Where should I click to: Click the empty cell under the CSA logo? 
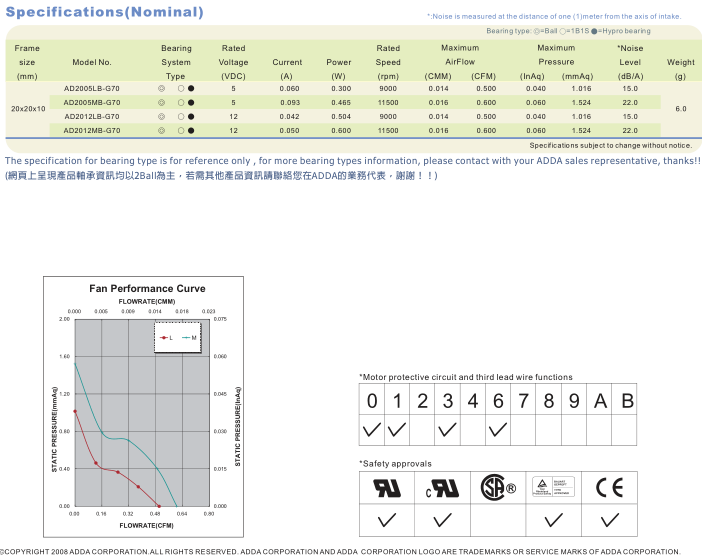pyautogui.click(x=498, y=520)
